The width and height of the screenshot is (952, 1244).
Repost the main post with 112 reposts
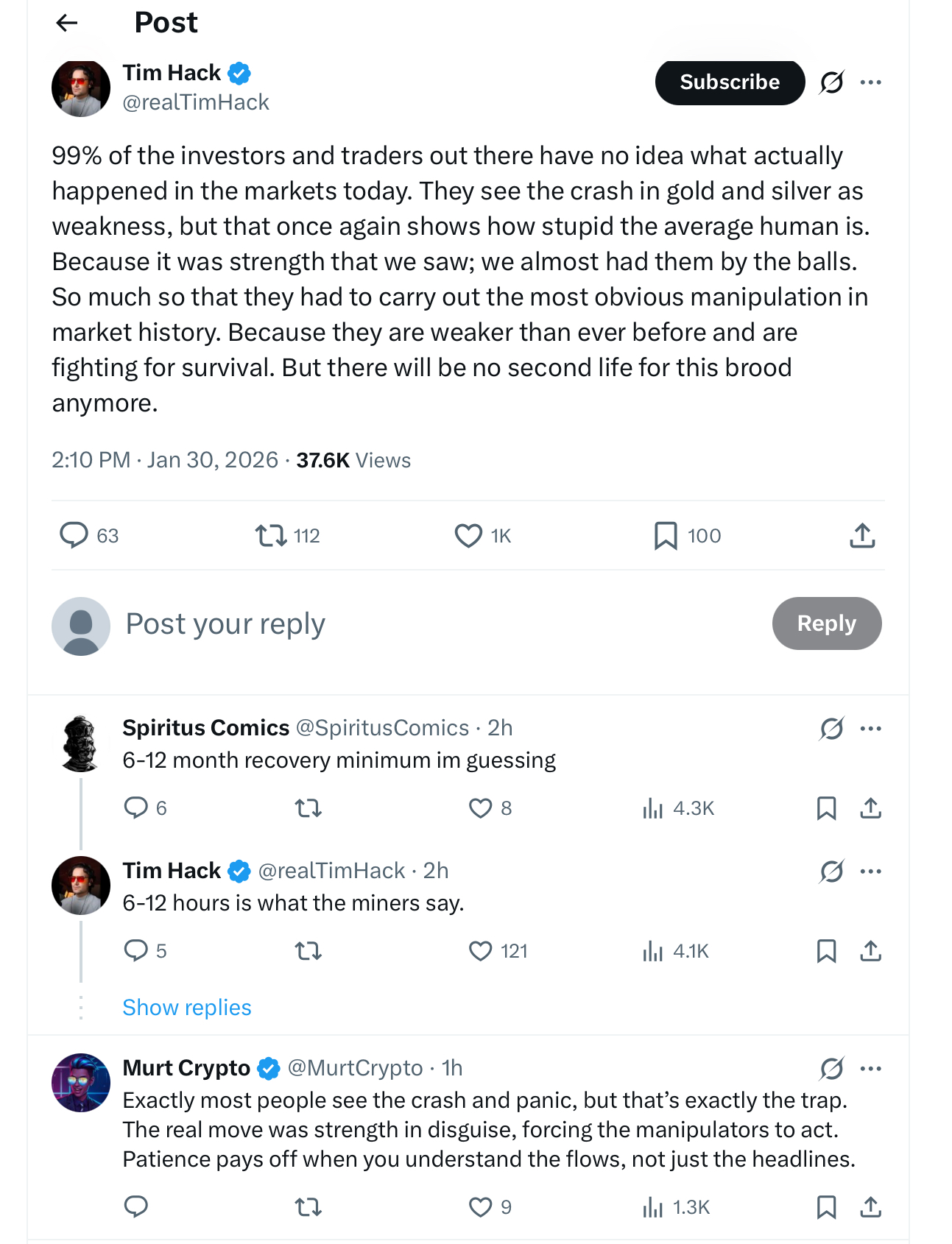(x=271, y=535)
